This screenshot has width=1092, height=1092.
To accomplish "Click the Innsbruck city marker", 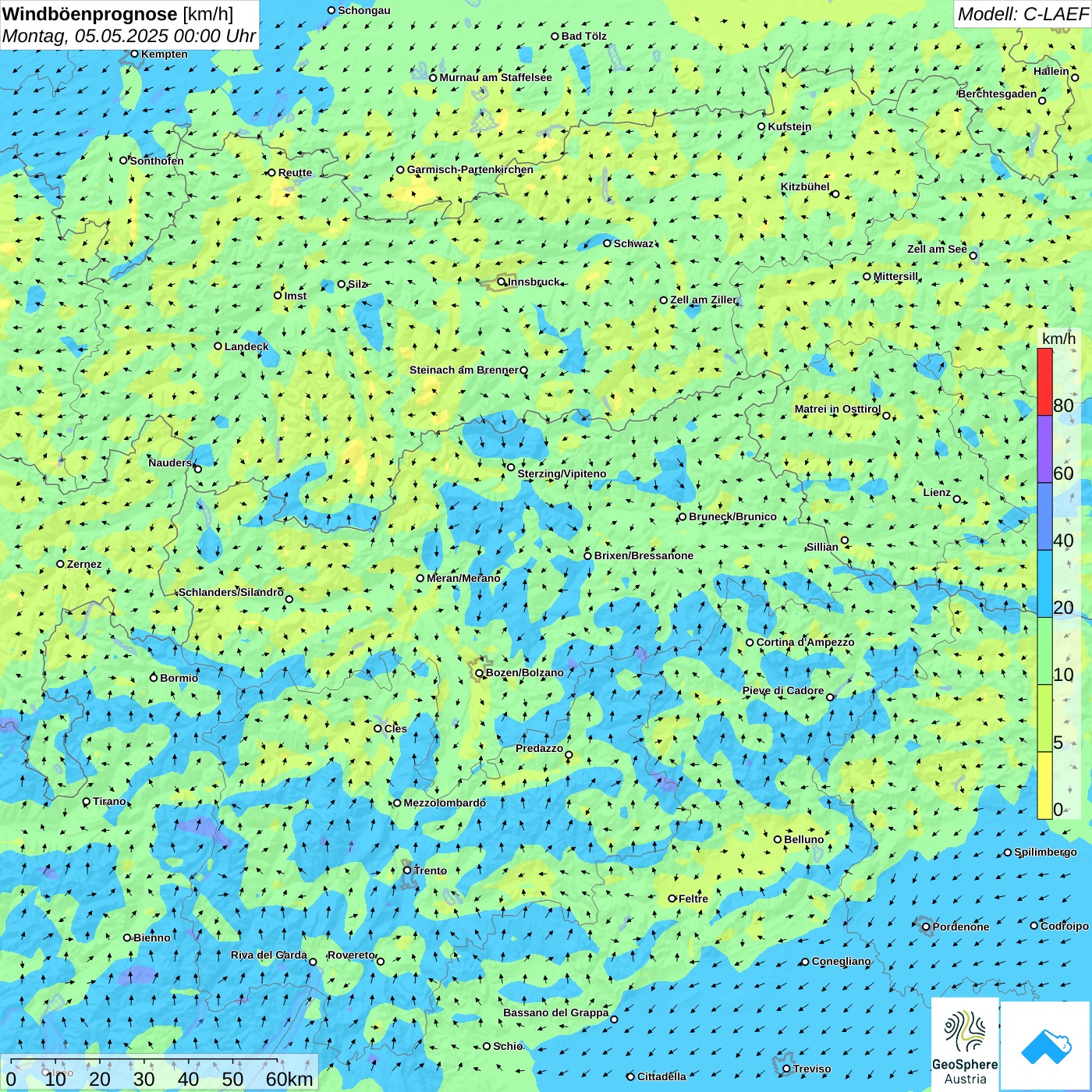I will pyautogui.click(x=502, y=282).
